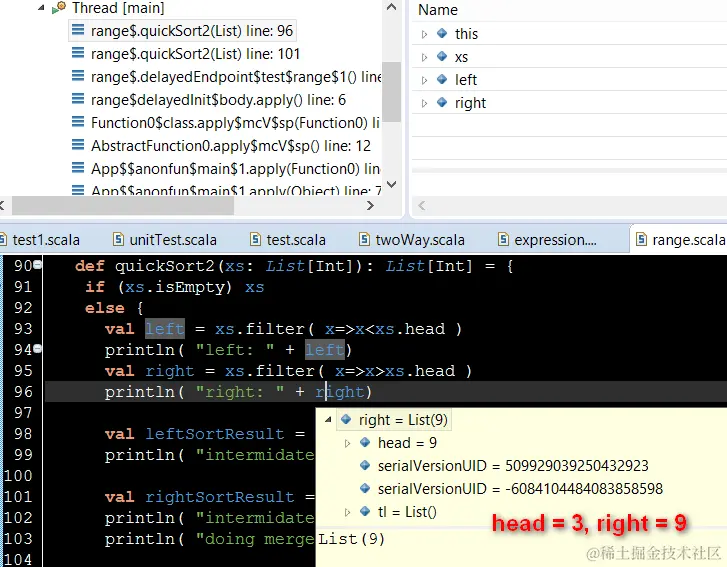Expand 'head = 9' in hover popup
The height and width of the screenshot is (567, 727).
(x=347, y=443)
